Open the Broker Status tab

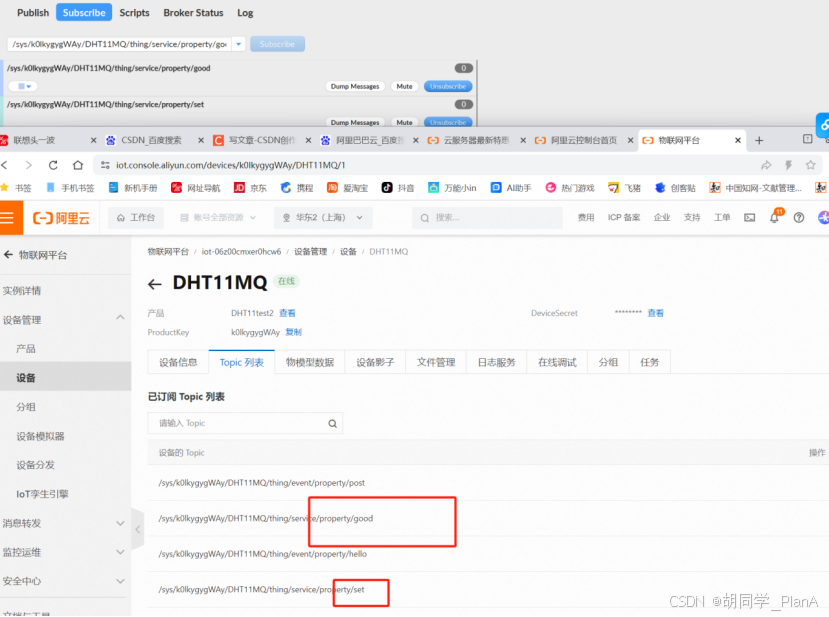coord(193,13)
